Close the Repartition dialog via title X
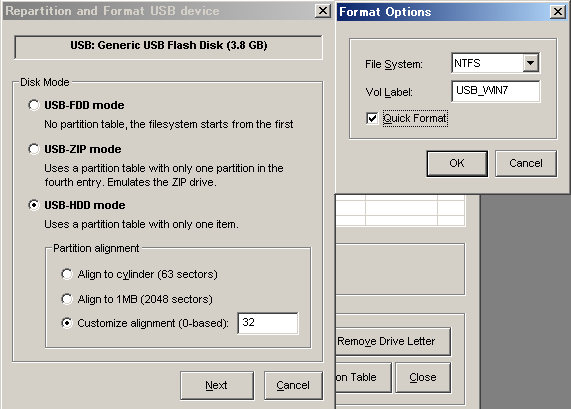The image size is (571, 409). [x=323, y=11]
